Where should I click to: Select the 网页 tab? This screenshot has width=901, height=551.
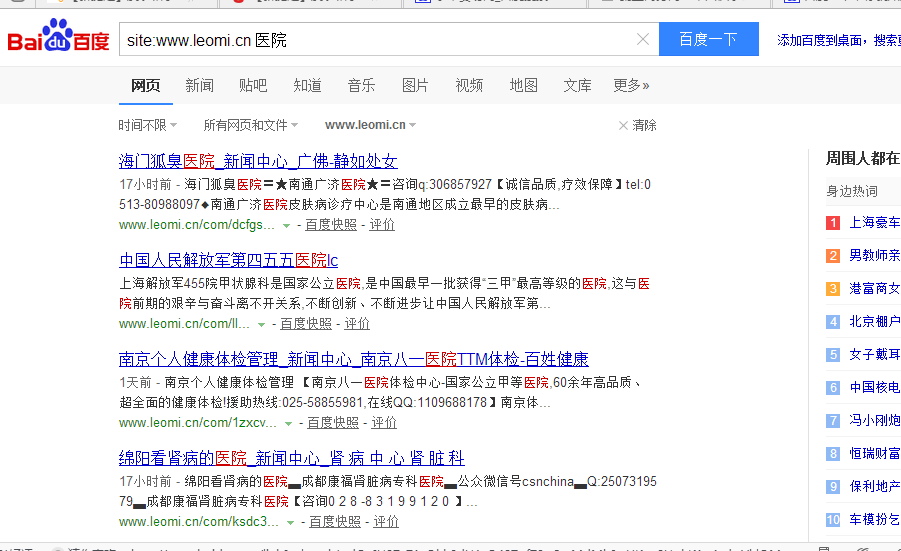(145, 86)
